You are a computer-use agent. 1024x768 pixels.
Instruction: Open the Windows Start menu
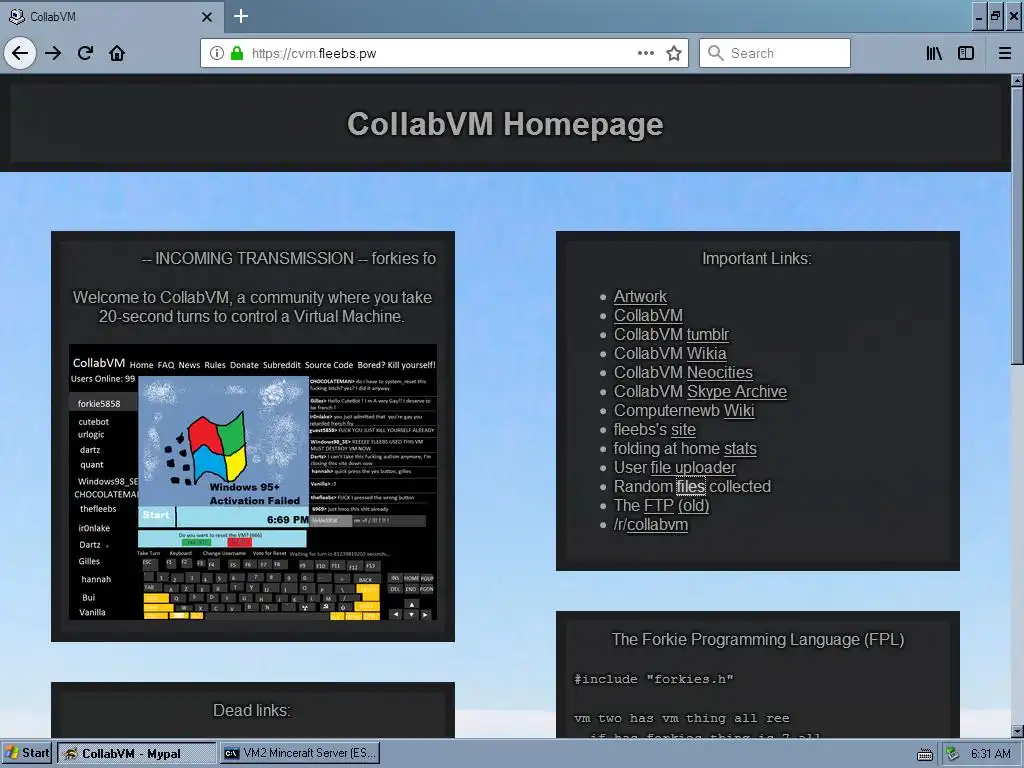point(27,753)
